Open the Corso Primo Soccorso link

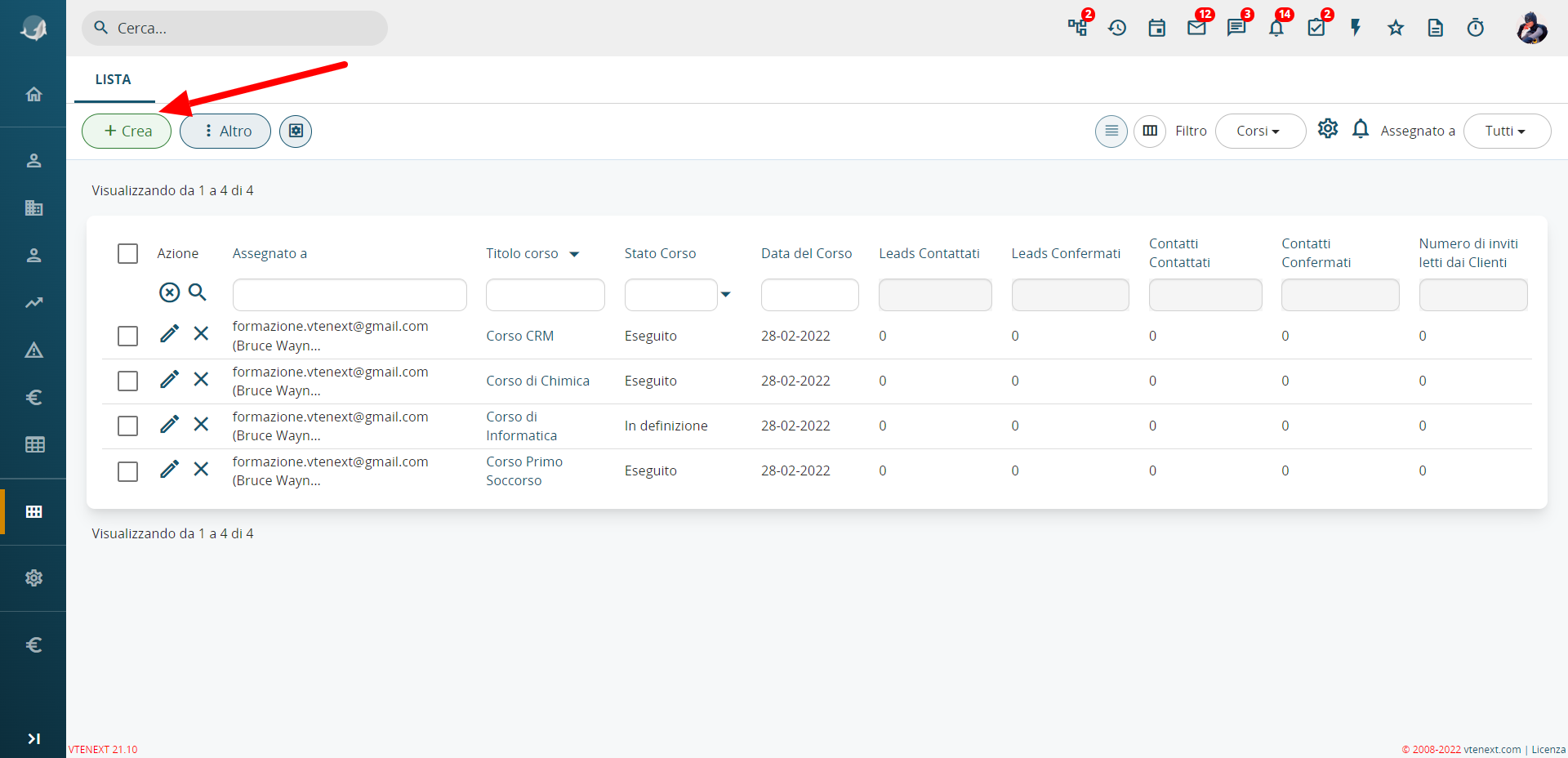pos(524,471)
